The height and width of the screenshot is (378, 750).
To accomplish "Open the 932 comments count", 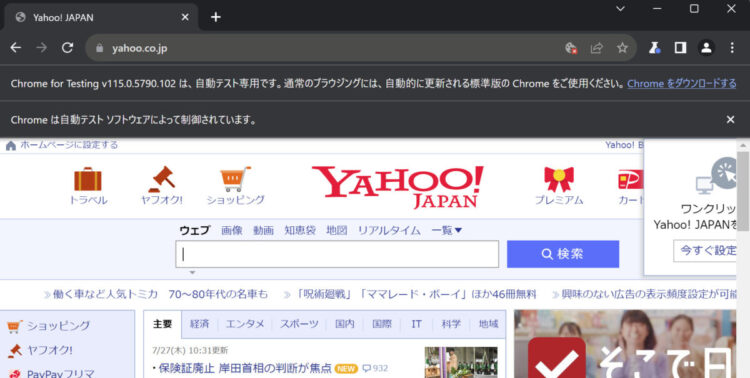I will (x=375, y=368).
